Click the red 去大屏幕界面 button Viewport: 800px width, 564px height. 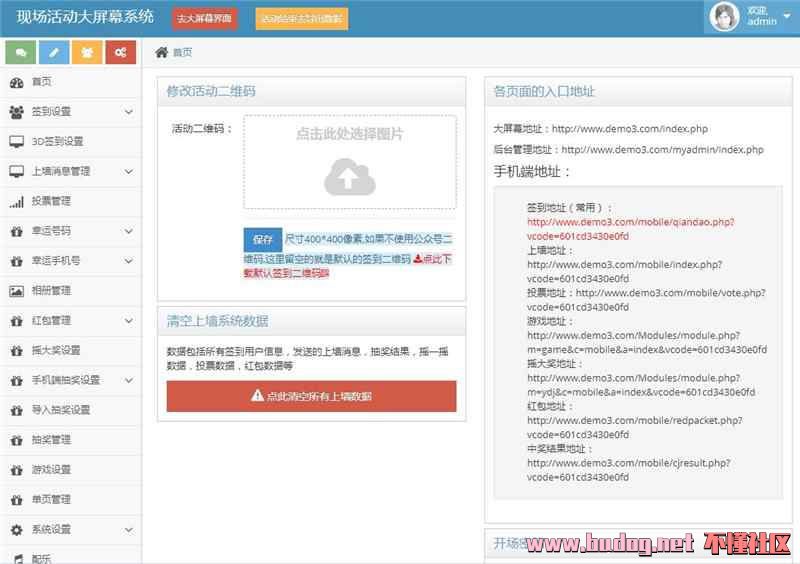[204, 19]
